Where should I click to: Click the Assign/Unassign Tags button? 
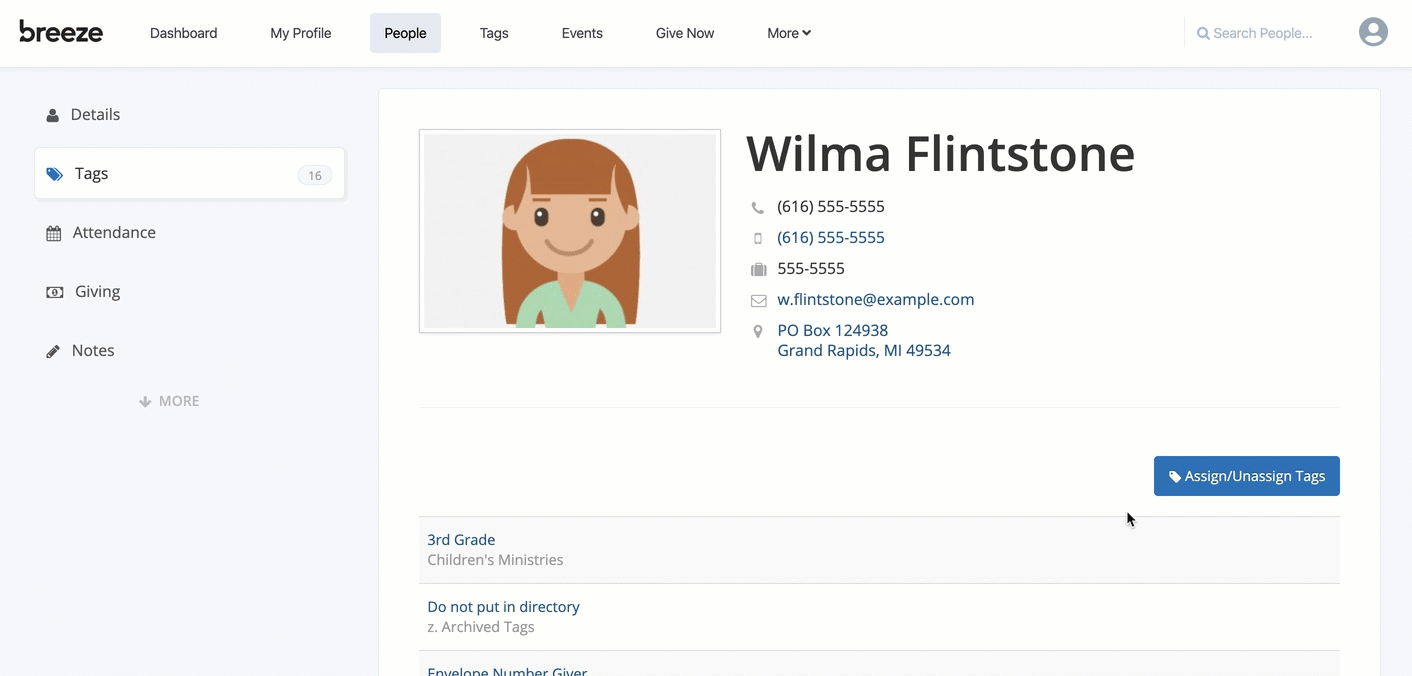(1247, 476)
